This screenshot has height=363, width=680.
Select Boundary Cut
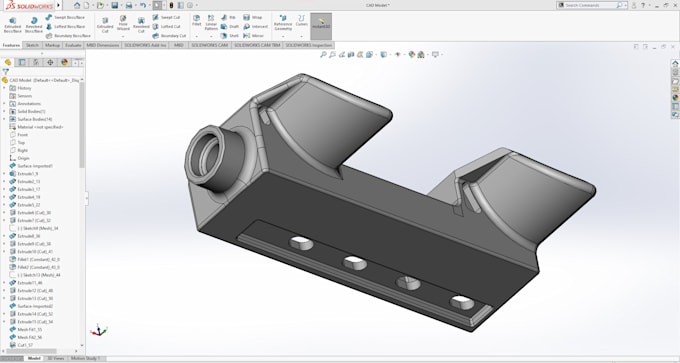(169, 36)
